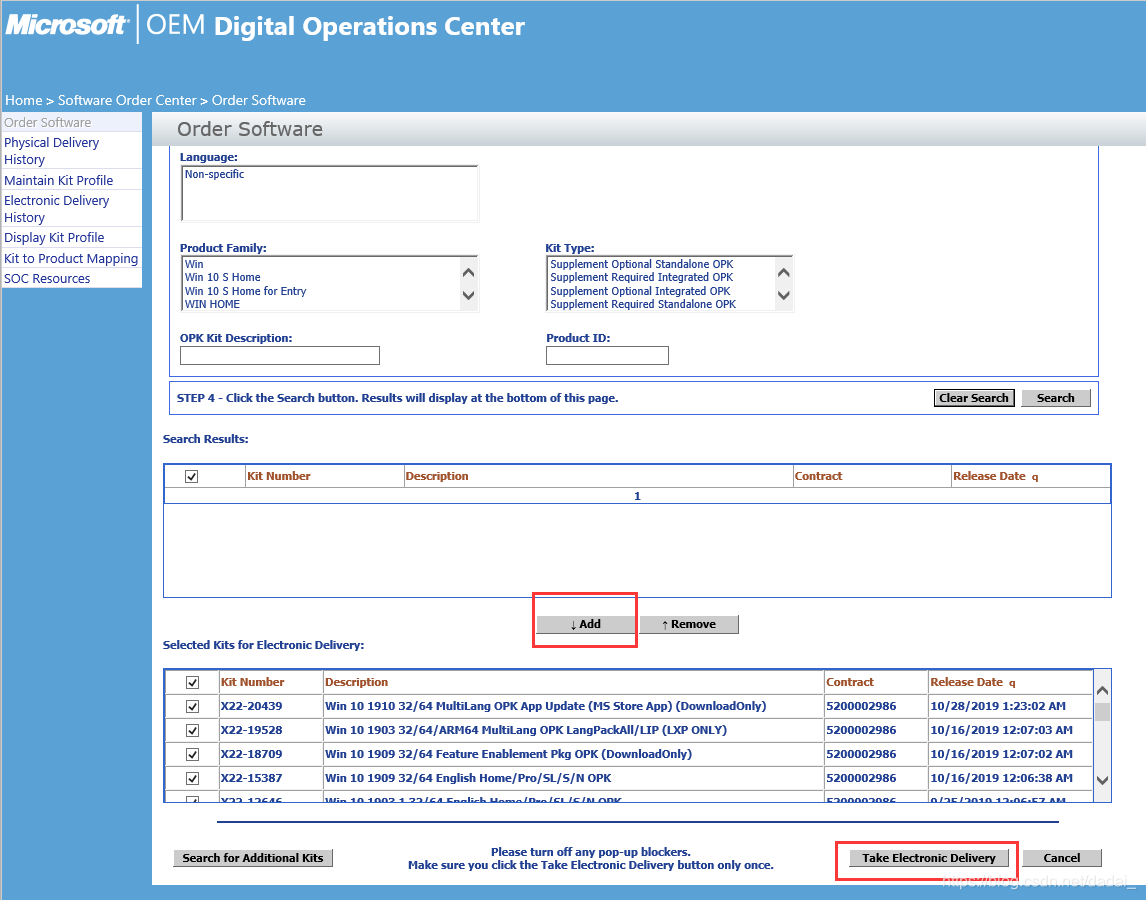The width and height of the screenshot is (1146, 900).
Task: Click the Add button
Action: [x=585, y=624]
